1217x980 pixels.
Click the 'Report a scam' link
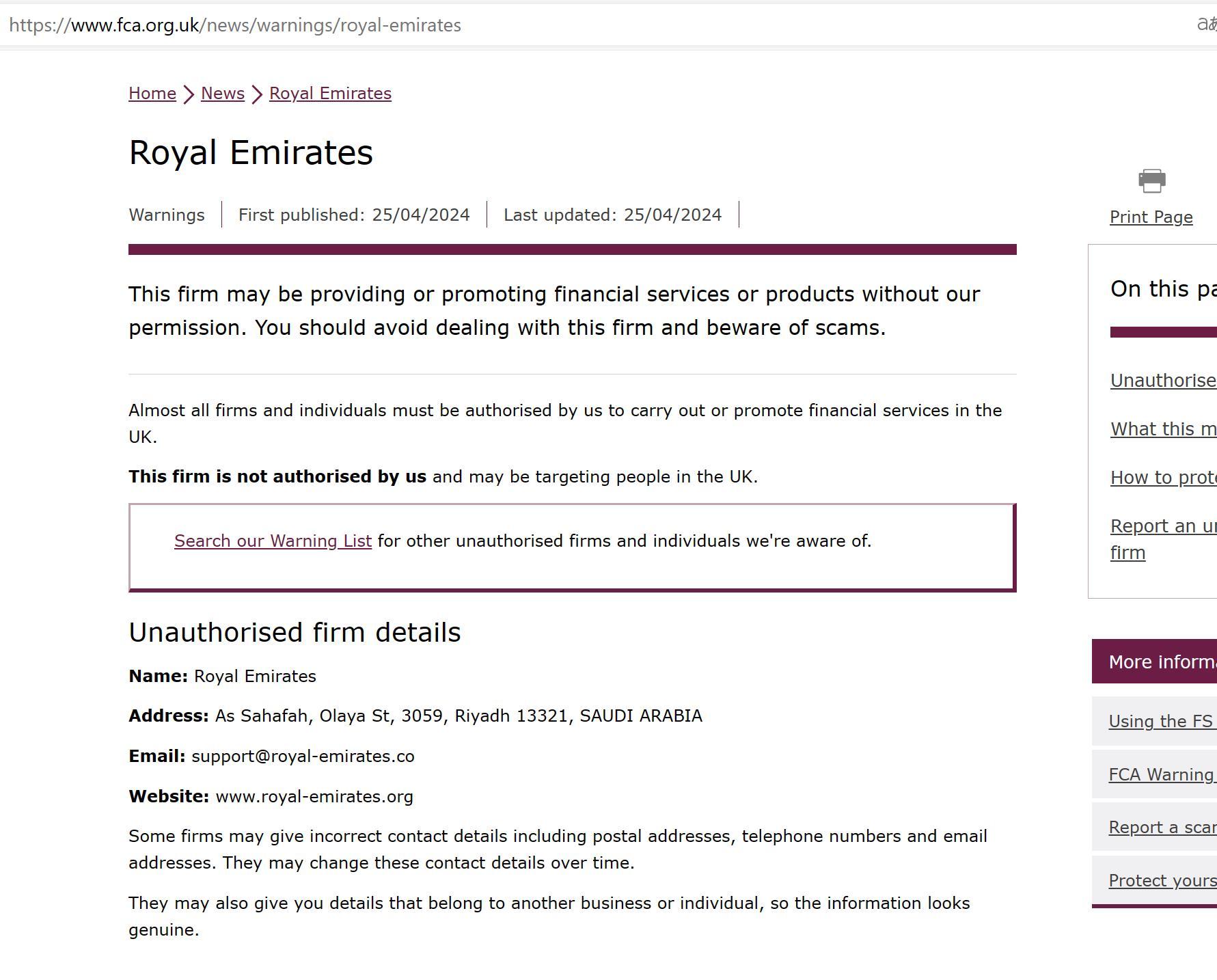point(1162,828)
